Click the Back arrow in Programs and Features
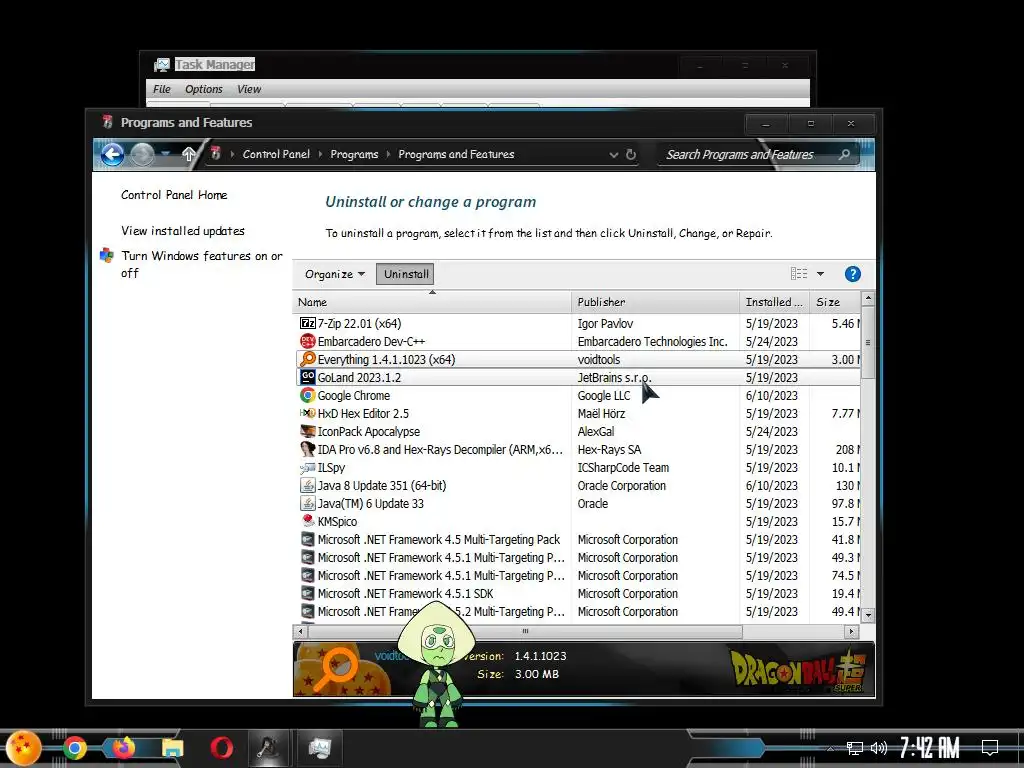This screenshot has height=768, width=1024. 112,154
